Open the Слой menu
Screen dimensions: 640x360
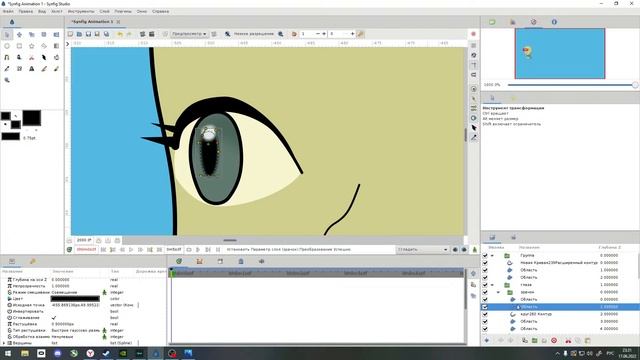pos(104,11)
